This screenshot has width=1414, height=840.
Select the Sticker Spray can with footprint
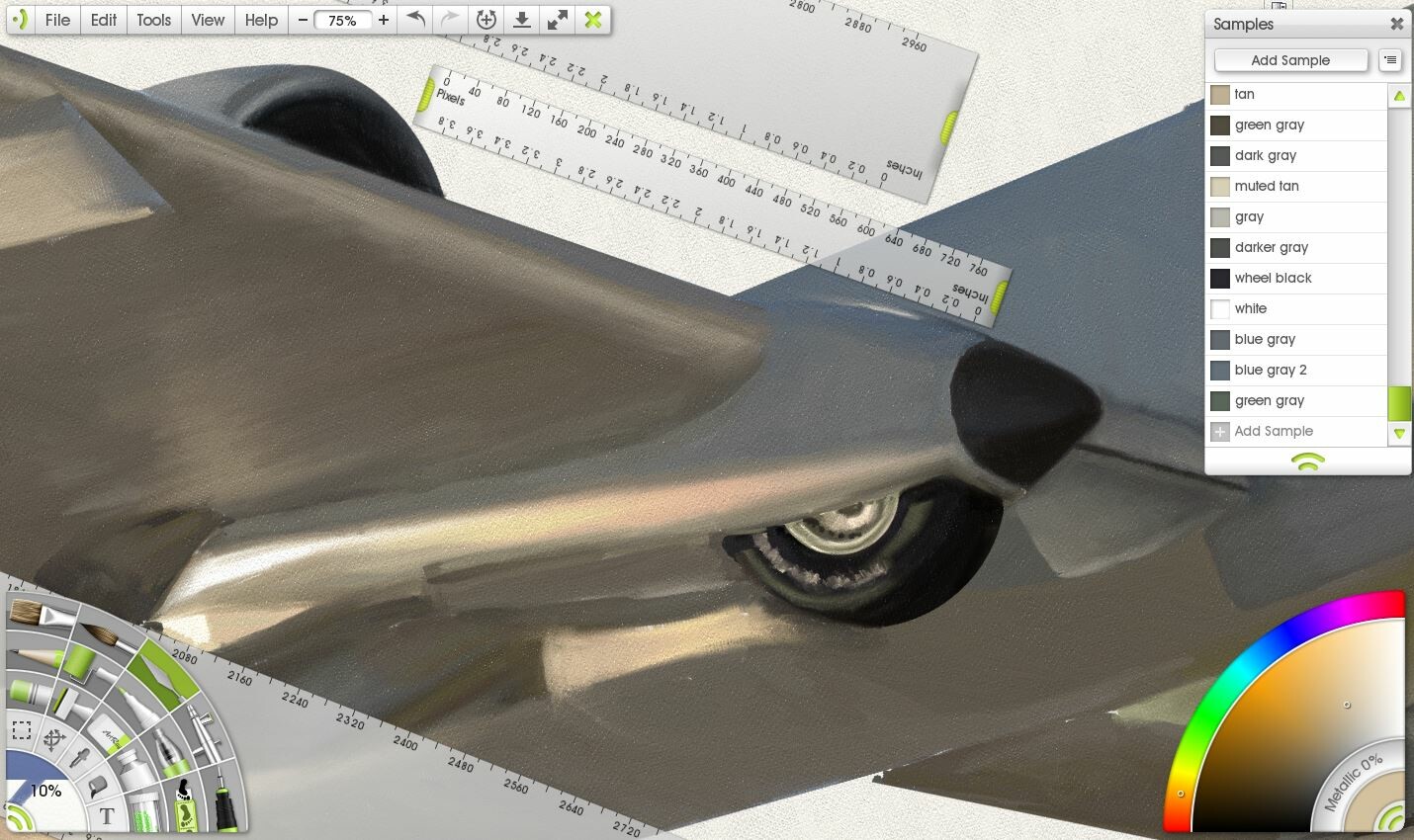coord(184,805)
